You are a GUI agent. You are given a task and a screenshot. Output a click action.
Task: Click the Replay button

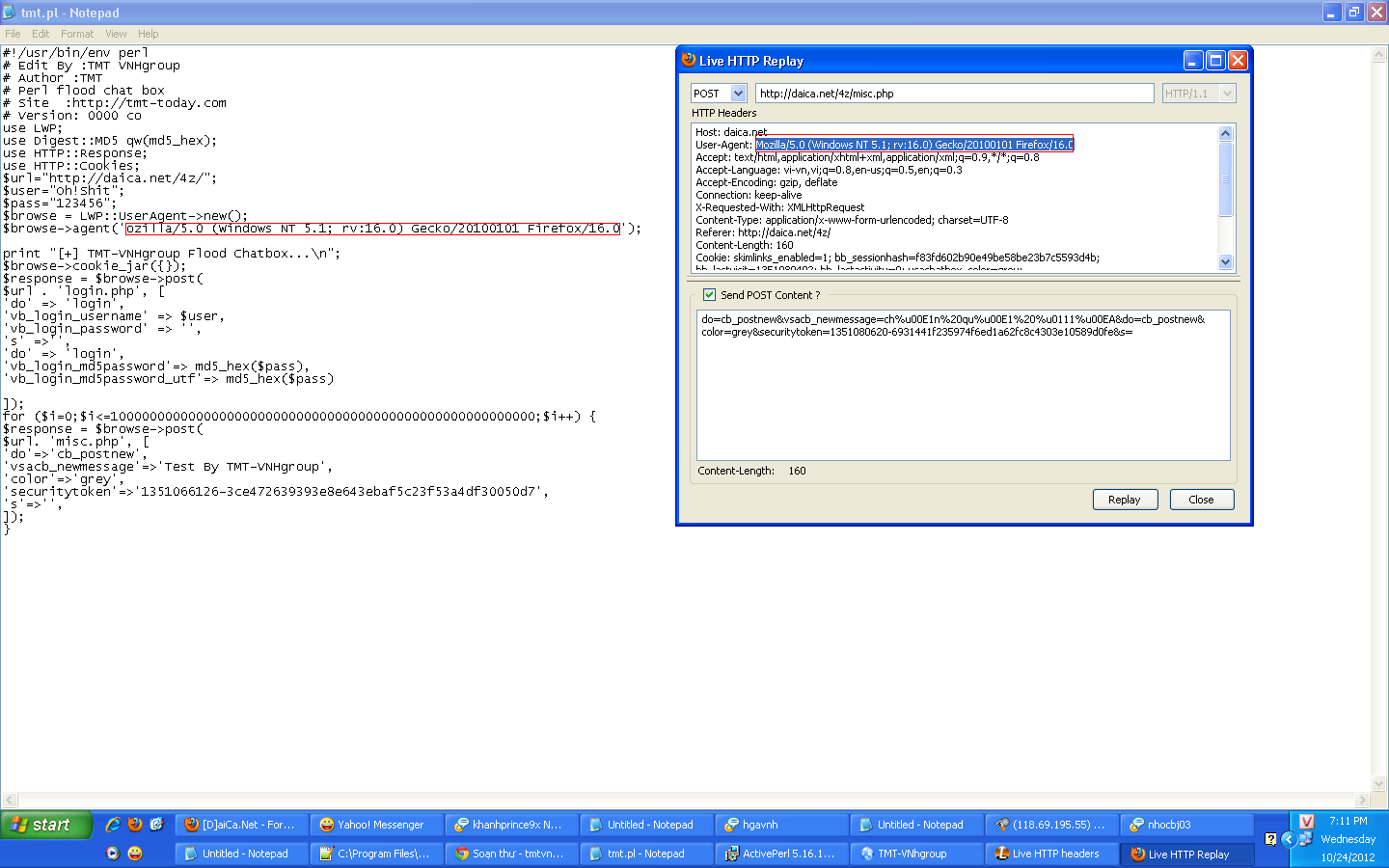(x=1125, y=500)
